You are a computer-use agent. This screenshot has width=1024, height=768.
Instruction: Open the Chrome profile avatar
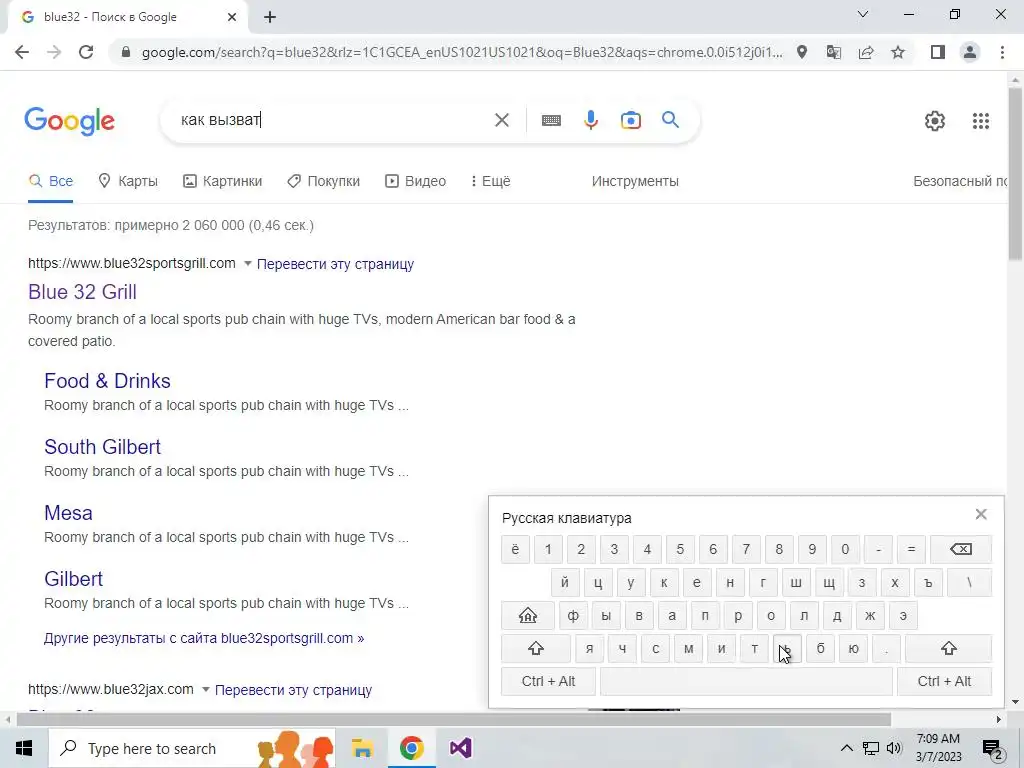tap(970, 52)
